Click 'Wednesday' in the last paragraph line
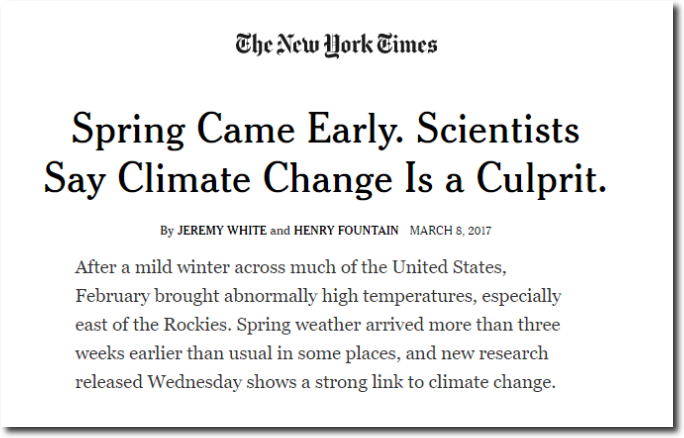The image size is (684, 438). tap(194, 383)
